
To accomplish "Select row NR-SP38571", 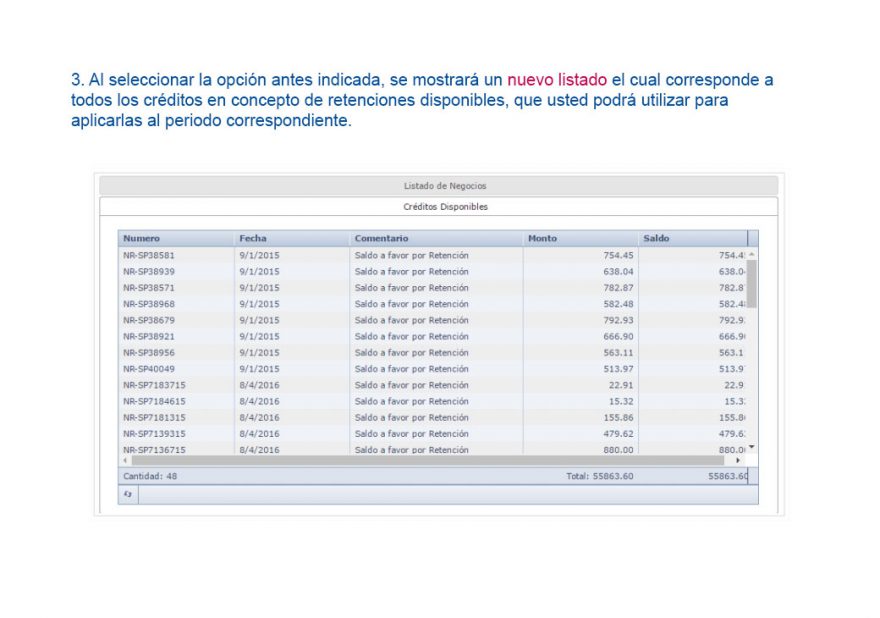I will [x=433, y=288].
